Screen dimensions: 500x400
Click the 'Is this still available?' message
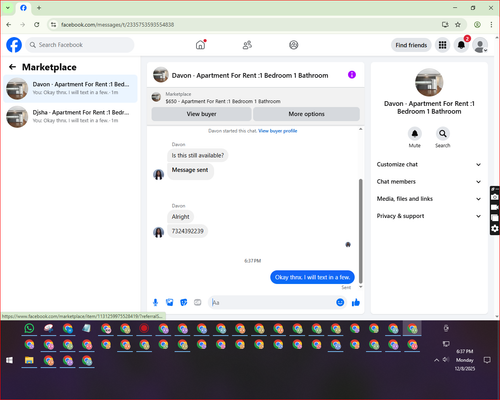198,155
